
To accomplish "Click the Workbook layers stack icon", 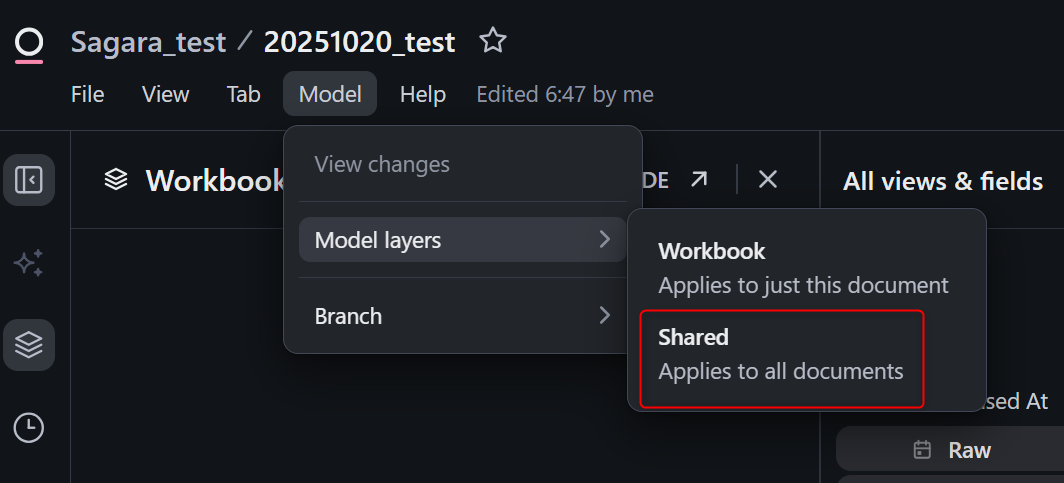I will pos(117,180).
